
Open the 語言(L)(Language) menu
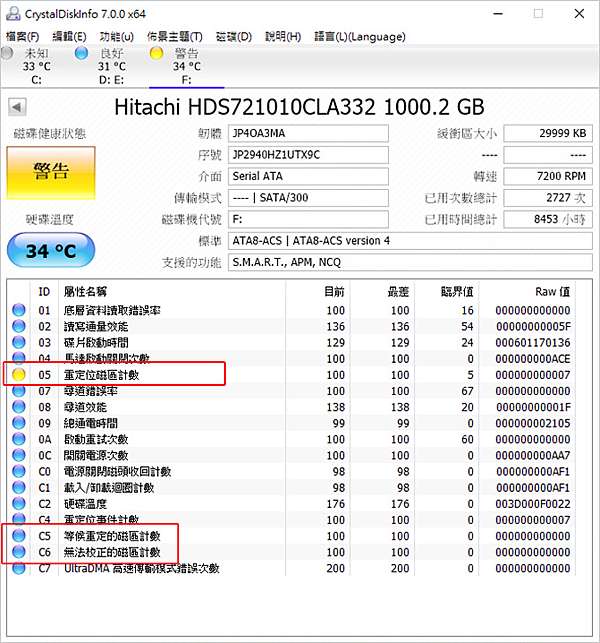click(360, 36)
